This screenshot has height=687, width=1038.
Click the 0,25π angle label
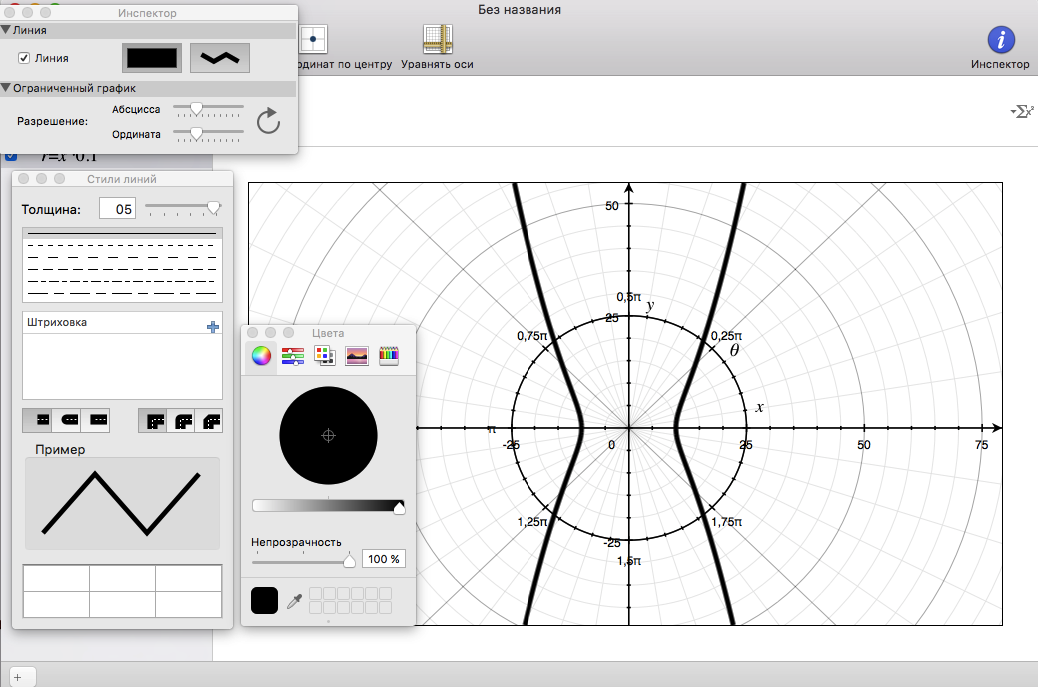coord(726,336)
